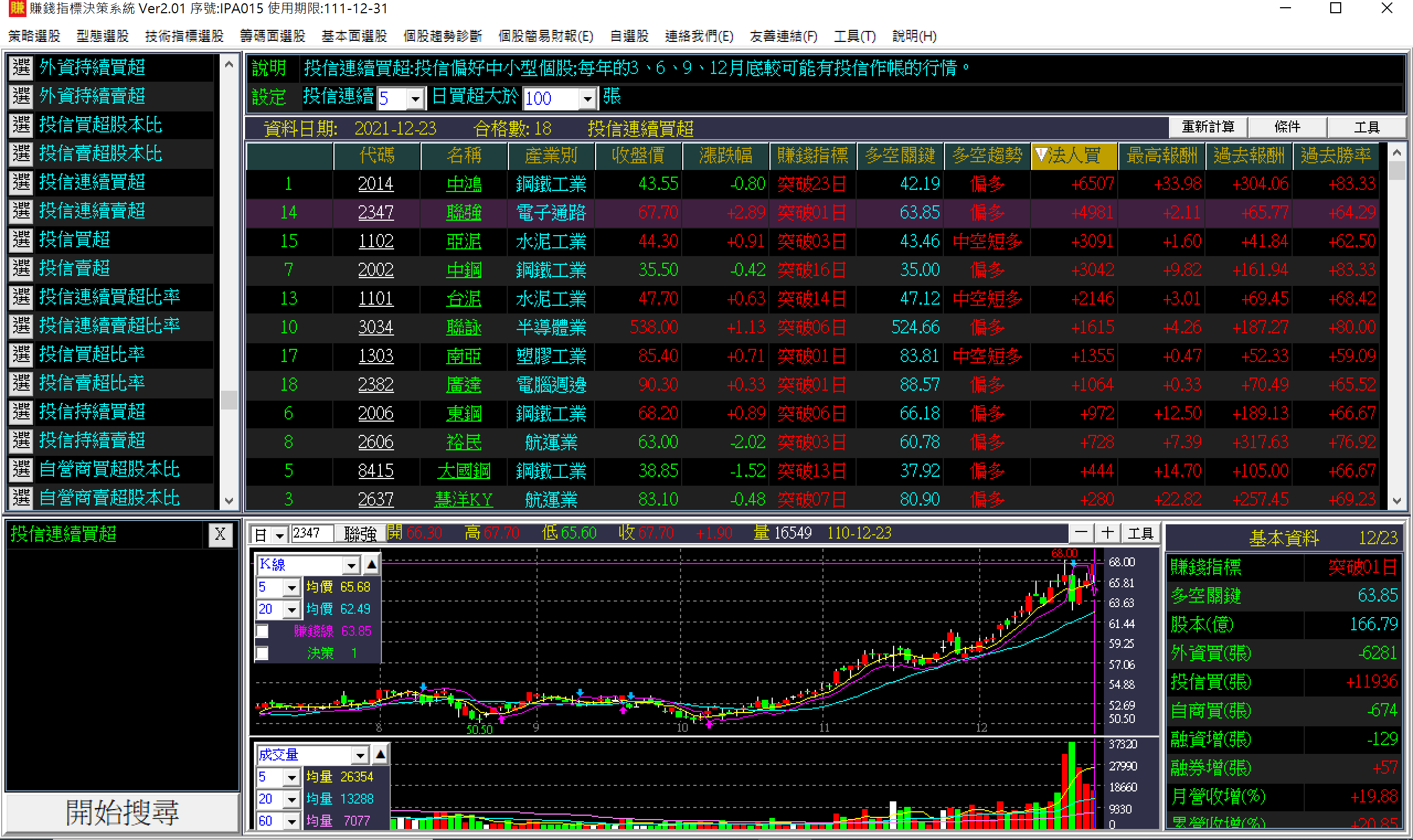The width and height of the screenshot is (1413, 840).
Task: Click the 開始搜尋 button
Action: tap(122, 813)
